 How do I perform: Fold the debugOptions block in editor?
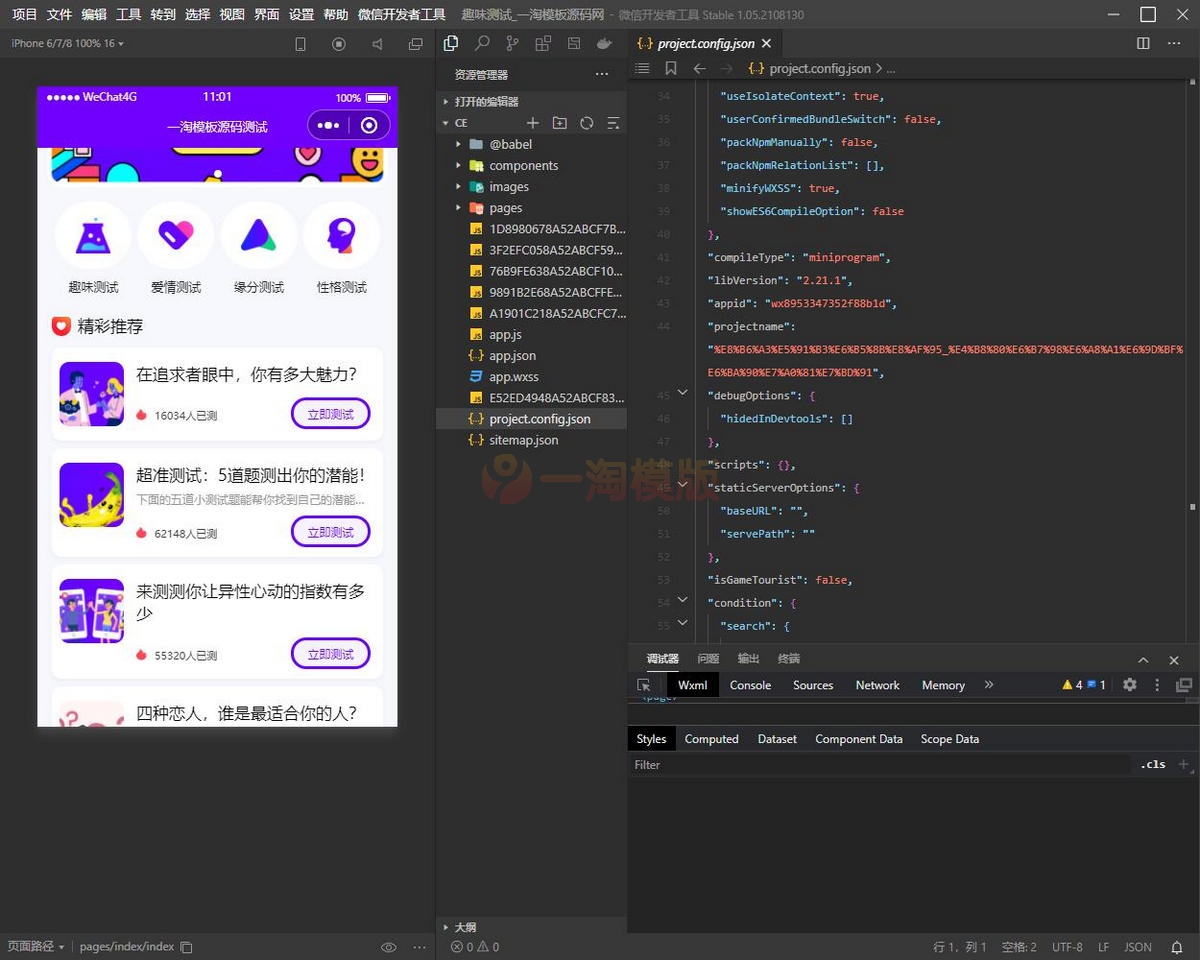pos(683,393)
